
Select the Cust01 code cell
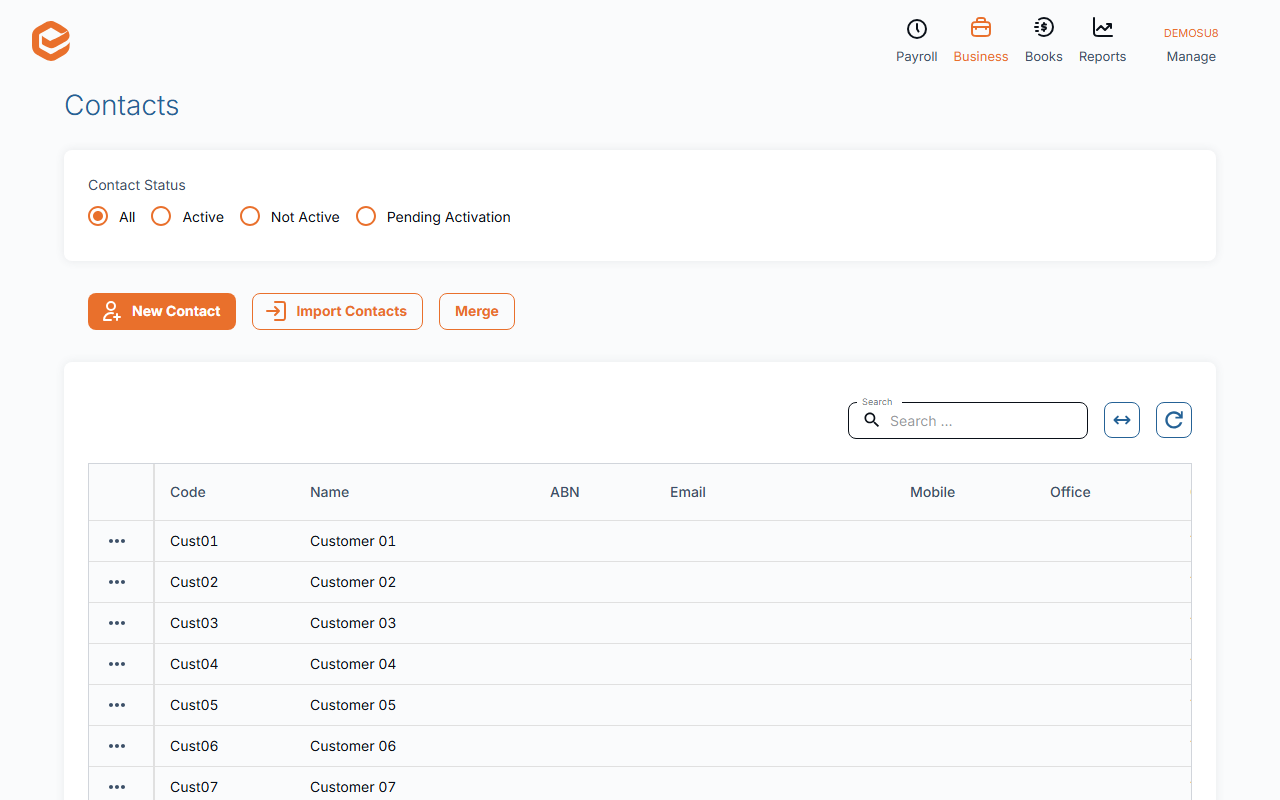pos(194,541)
